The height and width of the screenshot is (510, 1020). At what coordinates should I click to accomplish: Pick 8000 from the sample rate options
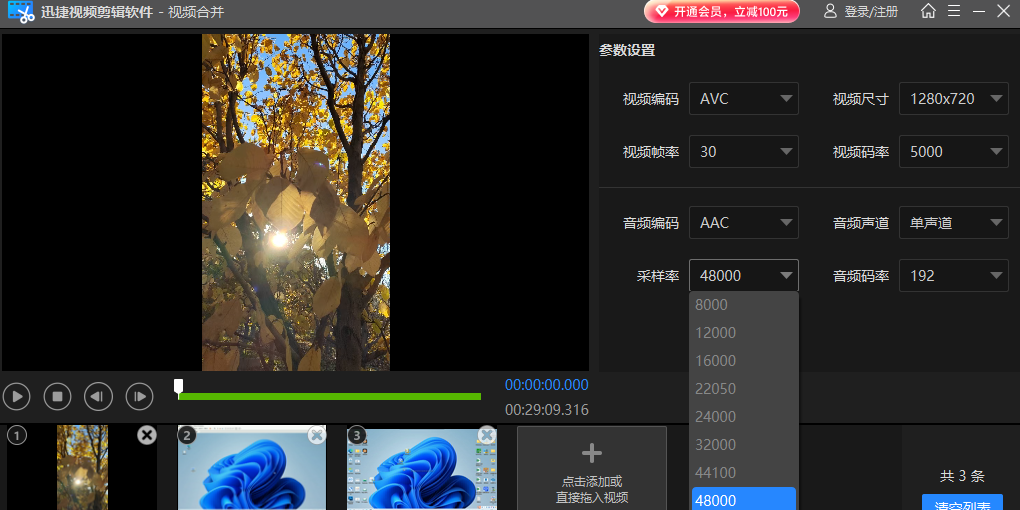pyautogui.click(x=743, y=305)
